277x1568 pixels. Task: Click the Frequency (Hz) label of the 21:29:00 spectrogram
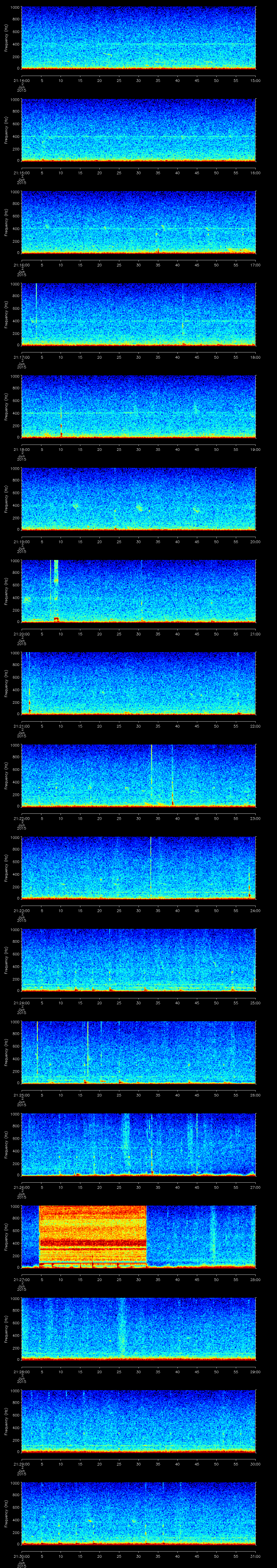coord(6,1421)
